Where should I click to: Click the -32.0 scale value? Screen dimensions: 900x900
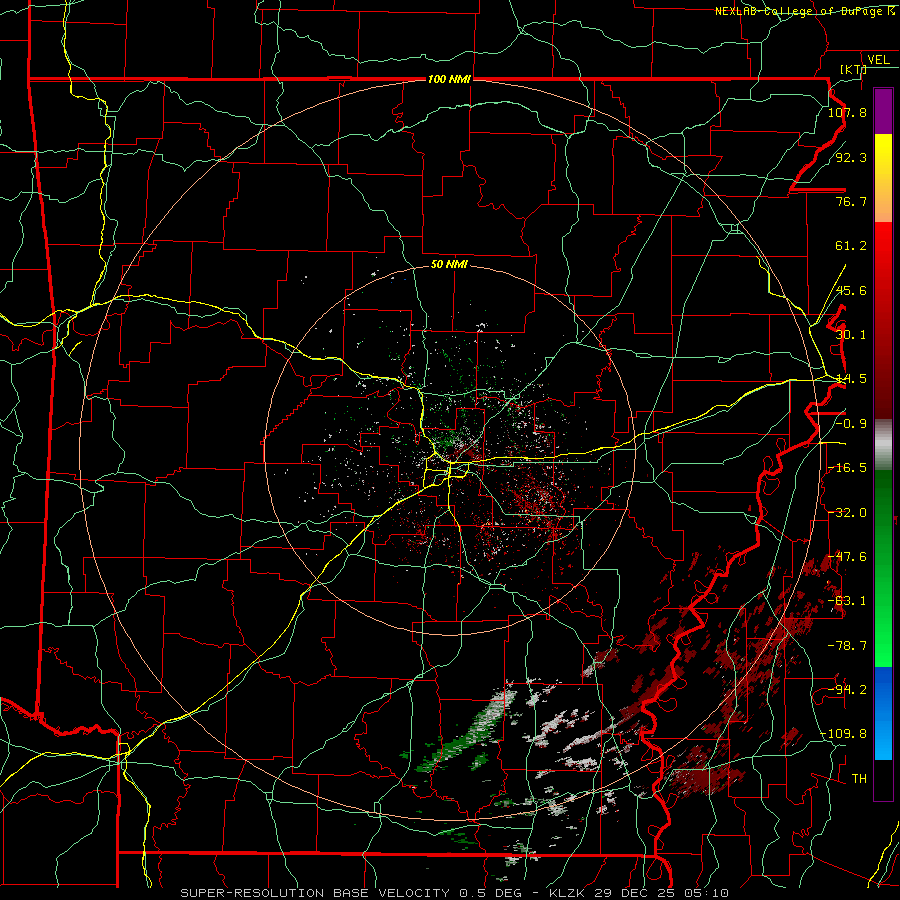click(847, 513)
